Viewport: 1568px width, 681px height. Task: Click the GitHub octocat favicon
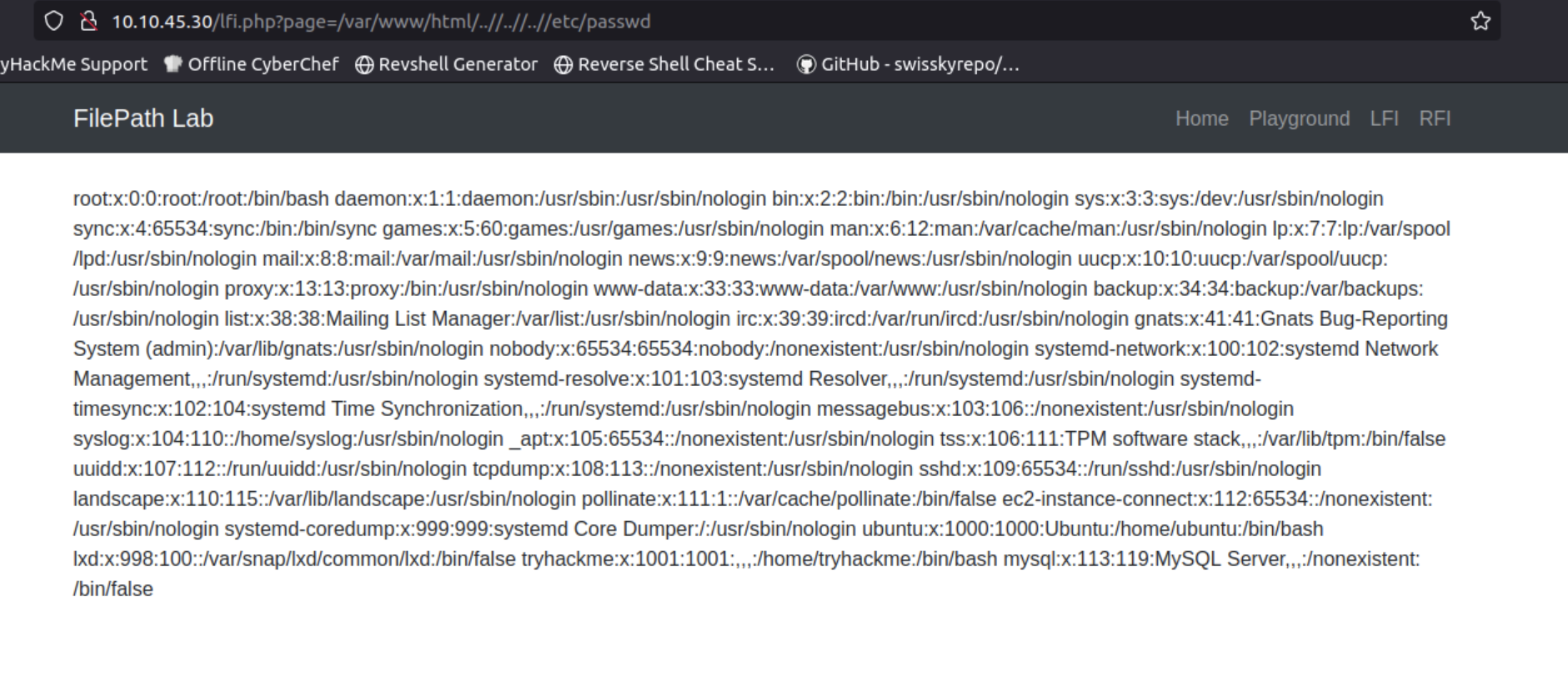806,64
